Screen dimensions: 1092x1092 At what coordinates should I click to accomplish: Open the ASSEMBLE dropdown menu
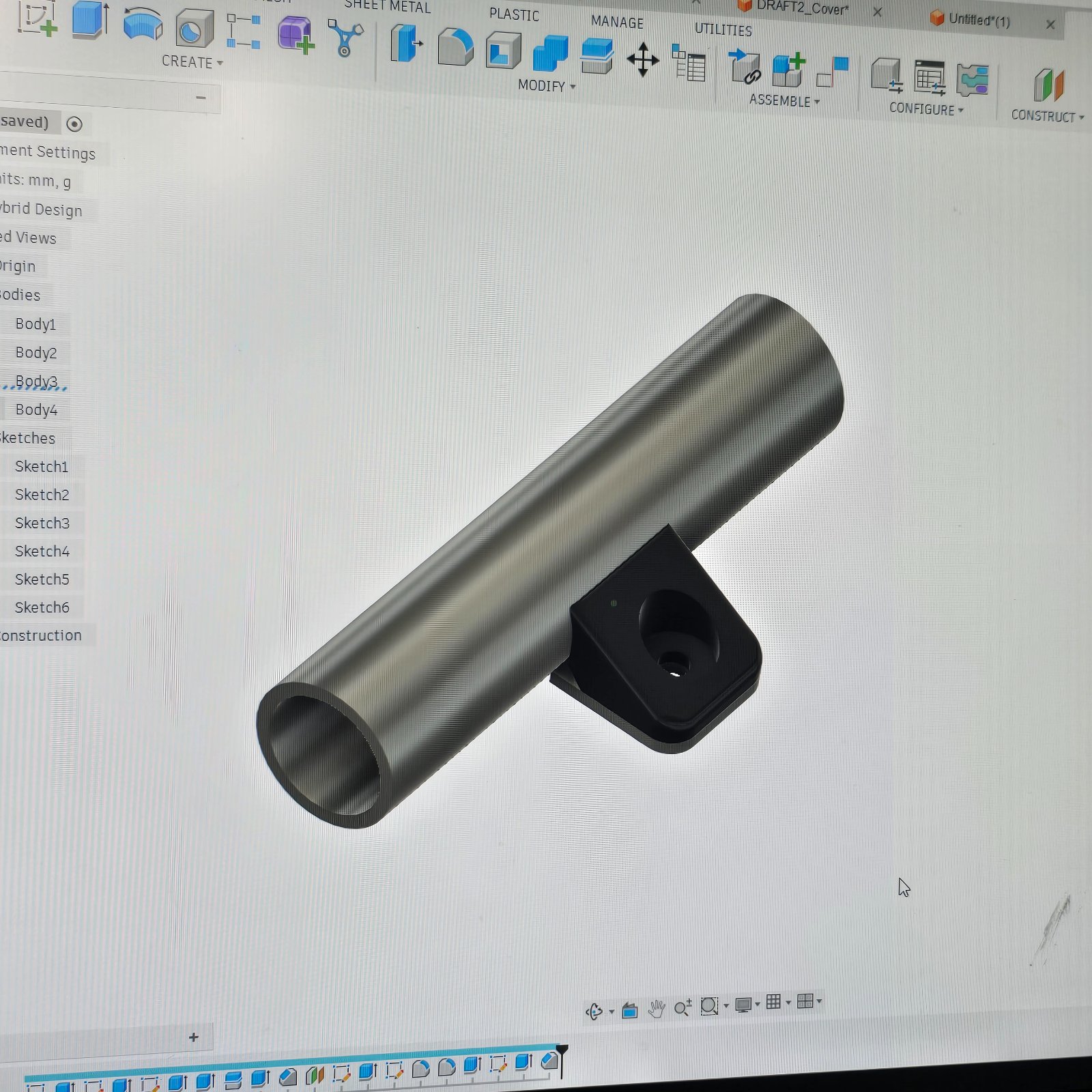784,101
